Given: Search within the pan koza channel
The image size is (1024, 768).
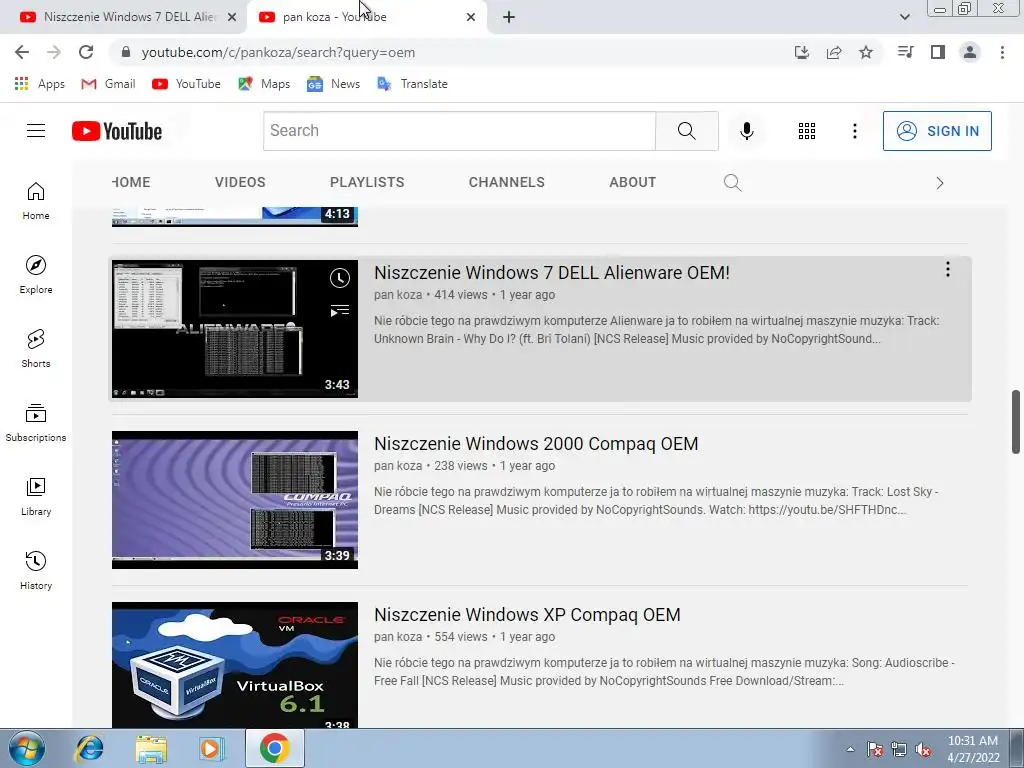Looking at the screenshot, I should click(732, 182).
